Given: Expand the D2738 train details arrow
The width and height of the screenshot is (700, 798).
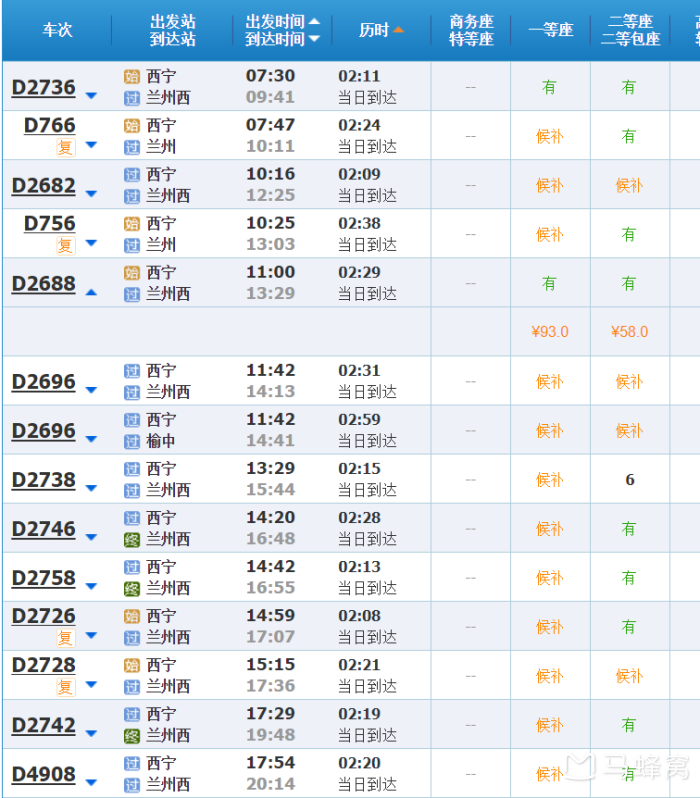Looking at the screenshot, I should (91, 488).
